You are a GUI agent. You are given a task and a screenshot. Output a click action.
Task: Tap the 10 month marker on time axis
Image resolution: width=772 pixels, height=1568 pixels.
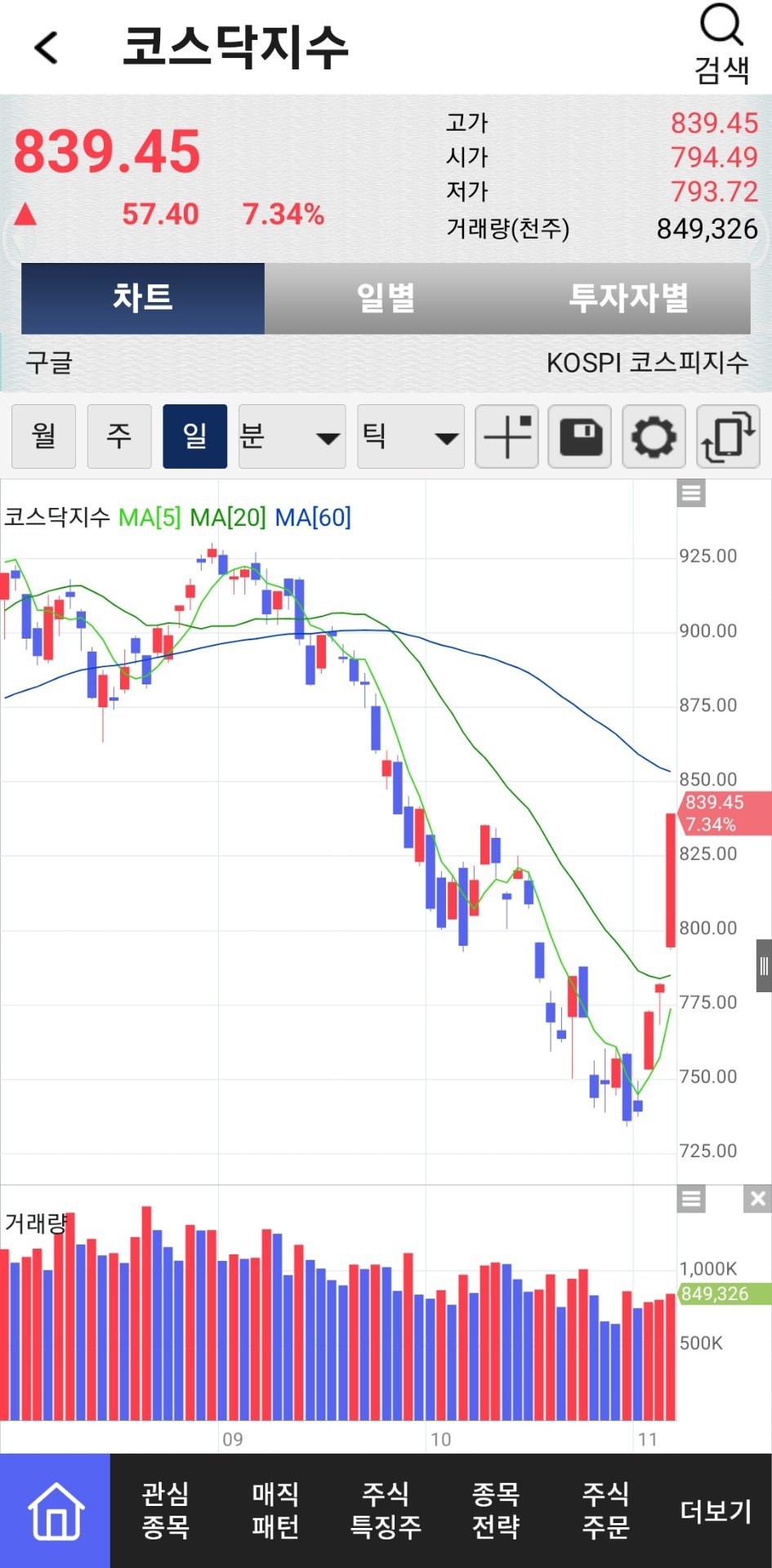point(440,1440)
